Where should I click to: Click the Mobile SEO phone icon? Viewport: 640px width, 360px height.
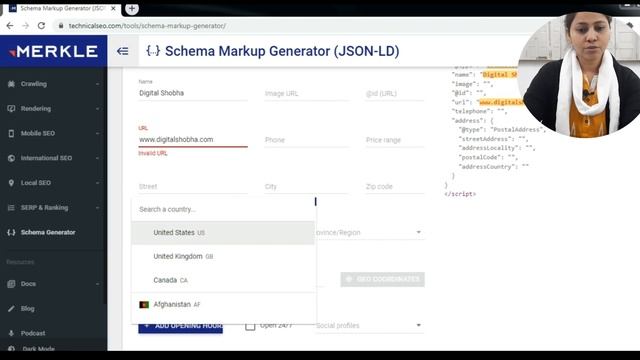[11, 133]
